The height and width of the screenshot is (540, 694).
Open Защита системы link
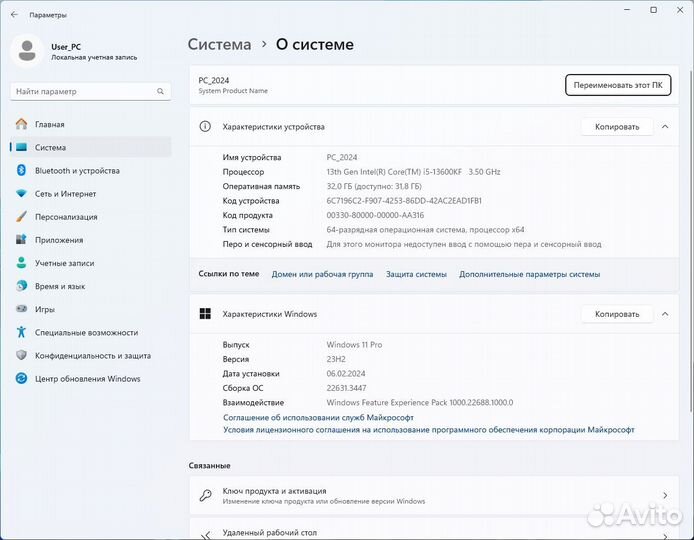pyautogui.click(x=416, y=274)
